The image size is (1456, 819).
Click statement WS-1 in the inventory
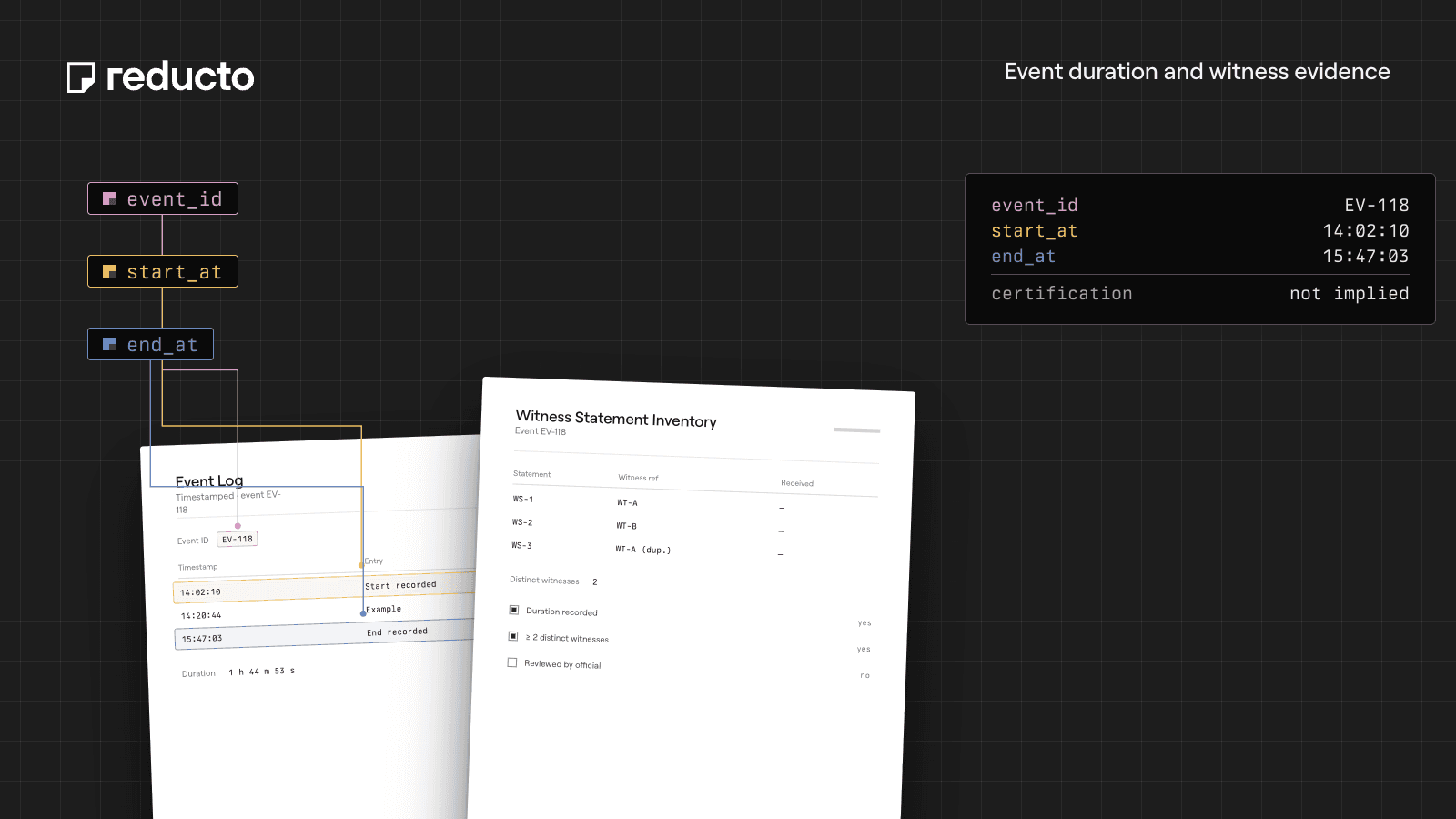pos(523,499)
